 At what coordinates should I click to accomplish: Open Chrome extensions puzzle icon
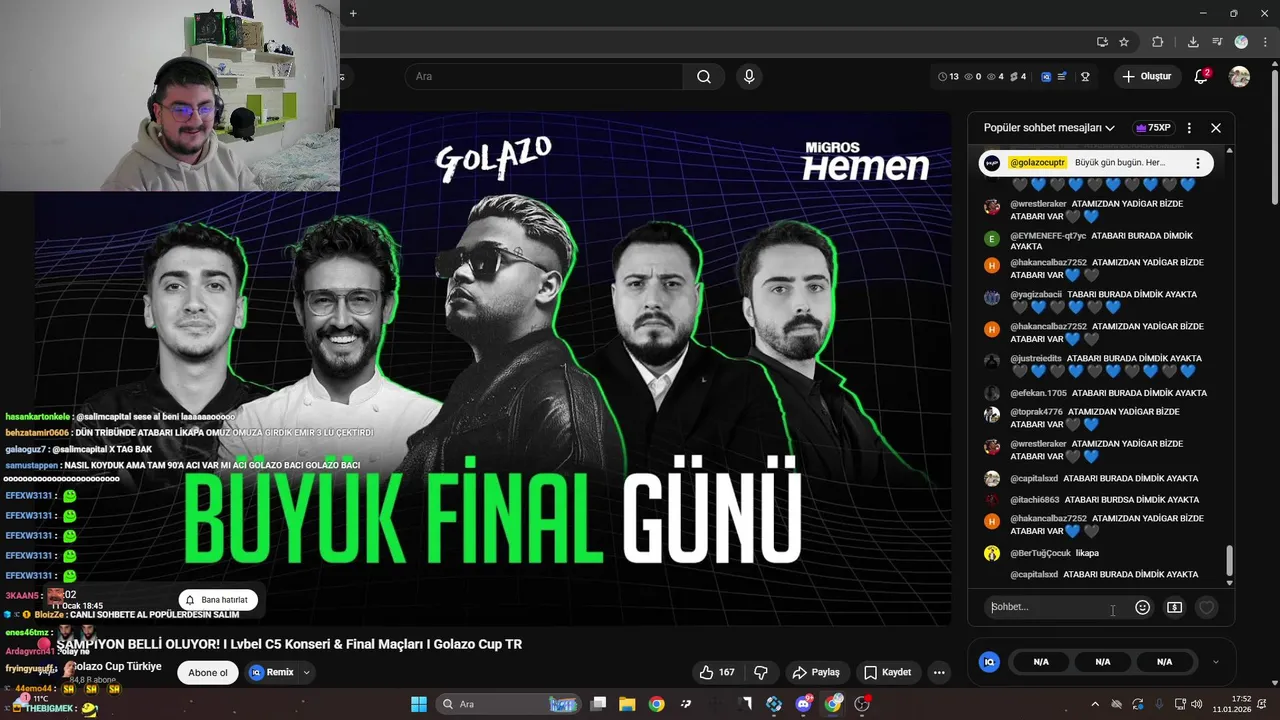(x=1158, y=42)
